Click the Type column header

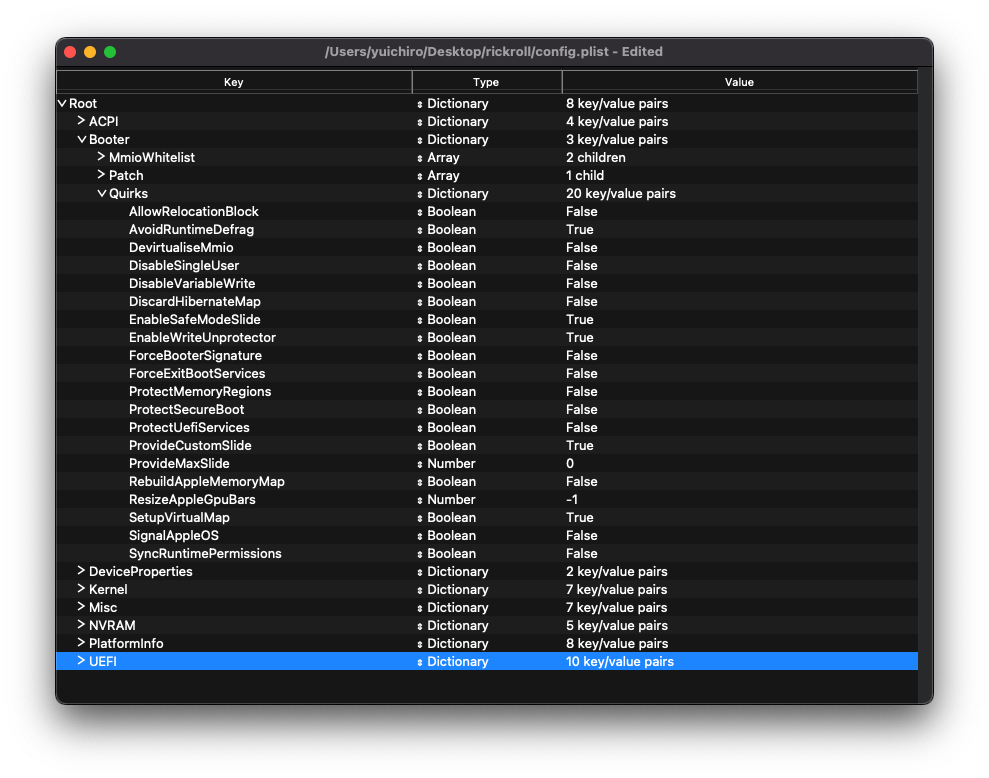pos(486,82)
